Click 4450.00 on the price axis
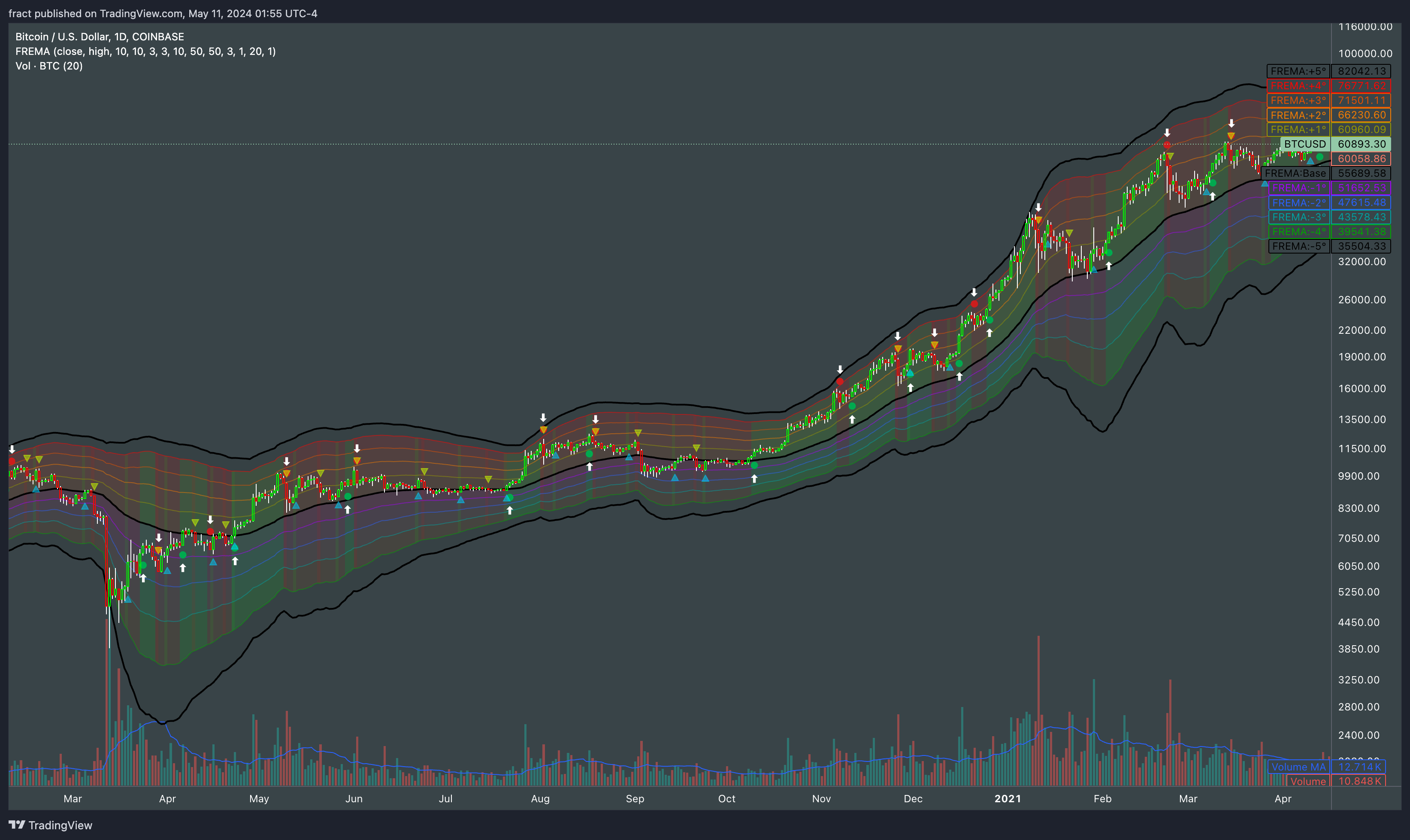 click(x=1359, y=622)
